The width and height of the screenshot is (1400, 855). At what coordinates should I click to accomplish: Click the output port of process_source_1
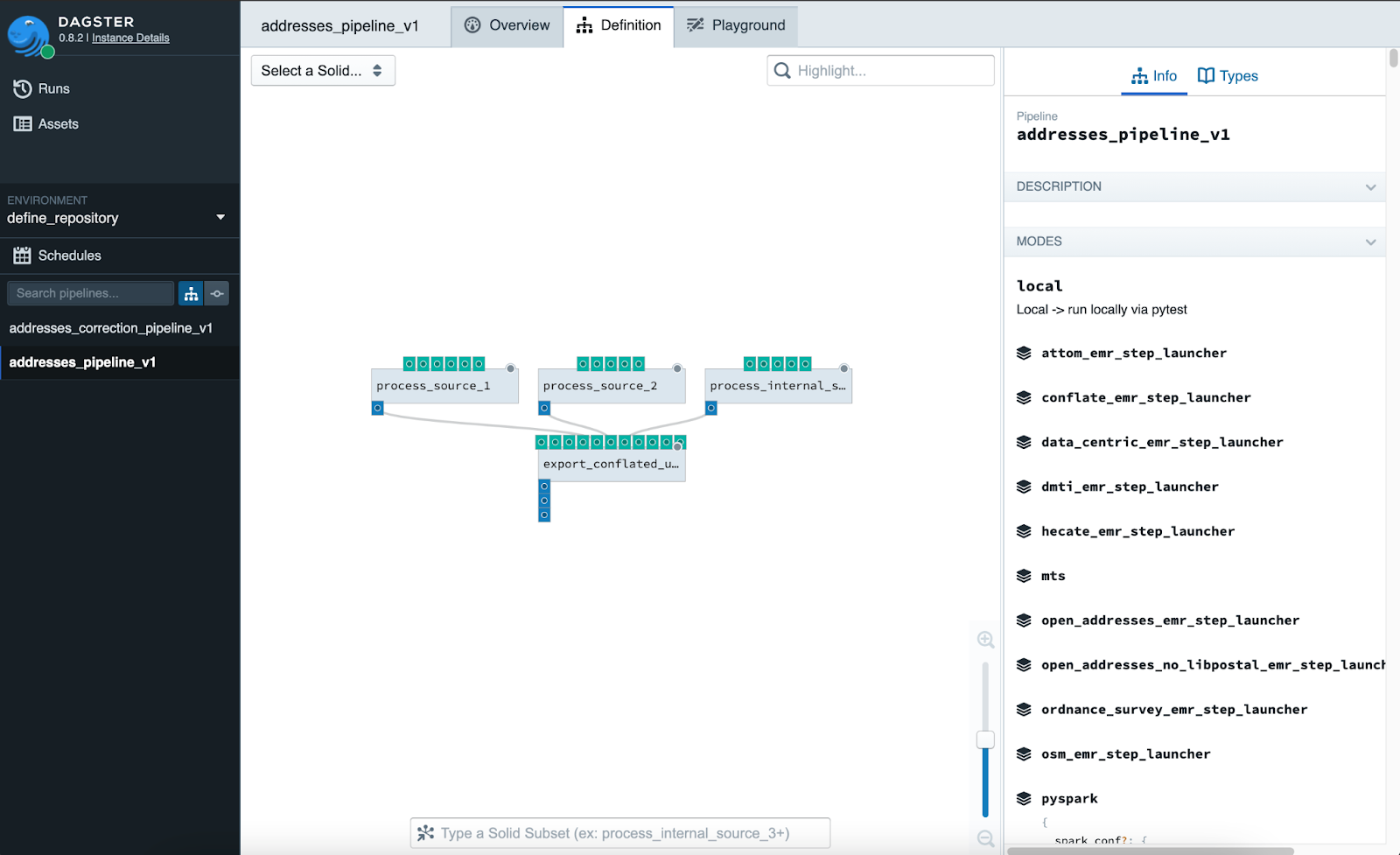pos(378,408)
